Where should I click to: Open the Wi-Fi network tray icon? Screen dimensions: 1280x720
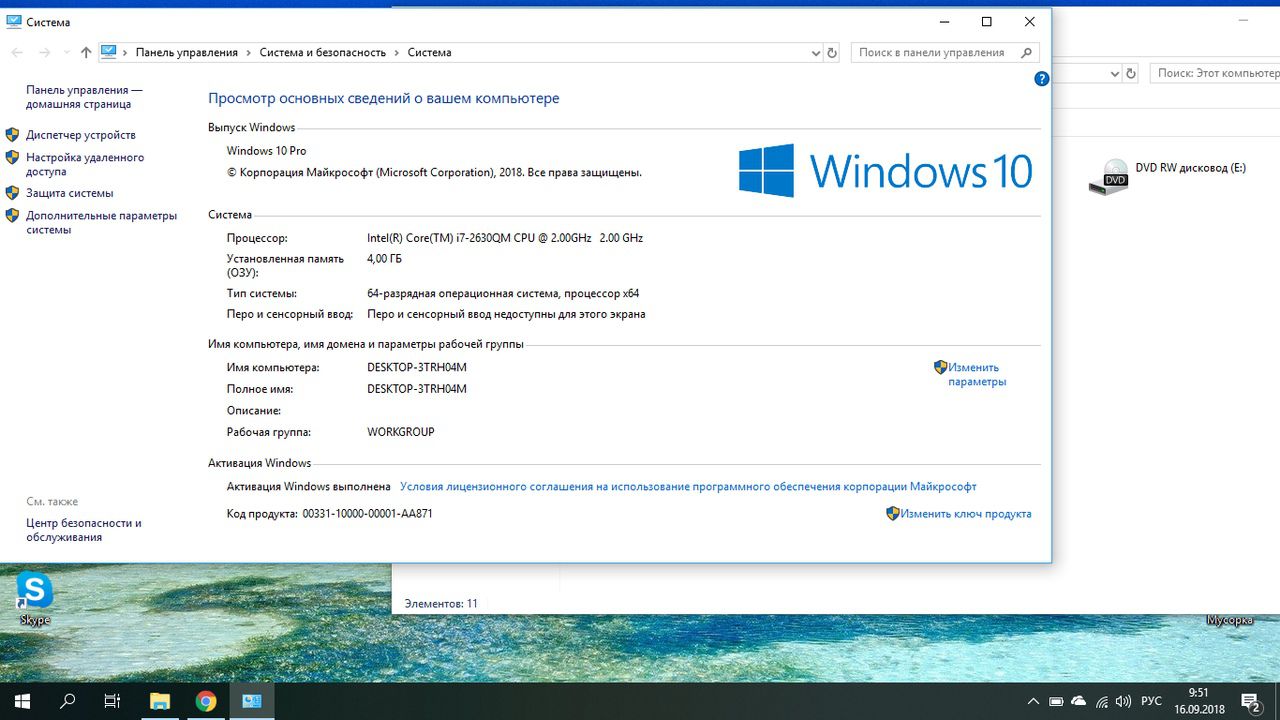coord(1101,702)
